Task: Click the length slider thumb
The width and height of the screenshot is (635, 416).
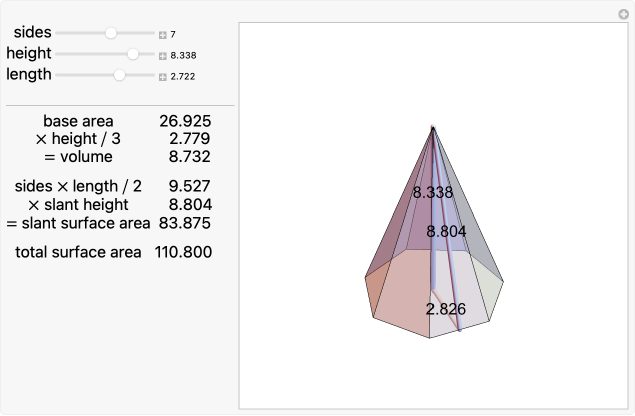Action: [x=120, y=75]
